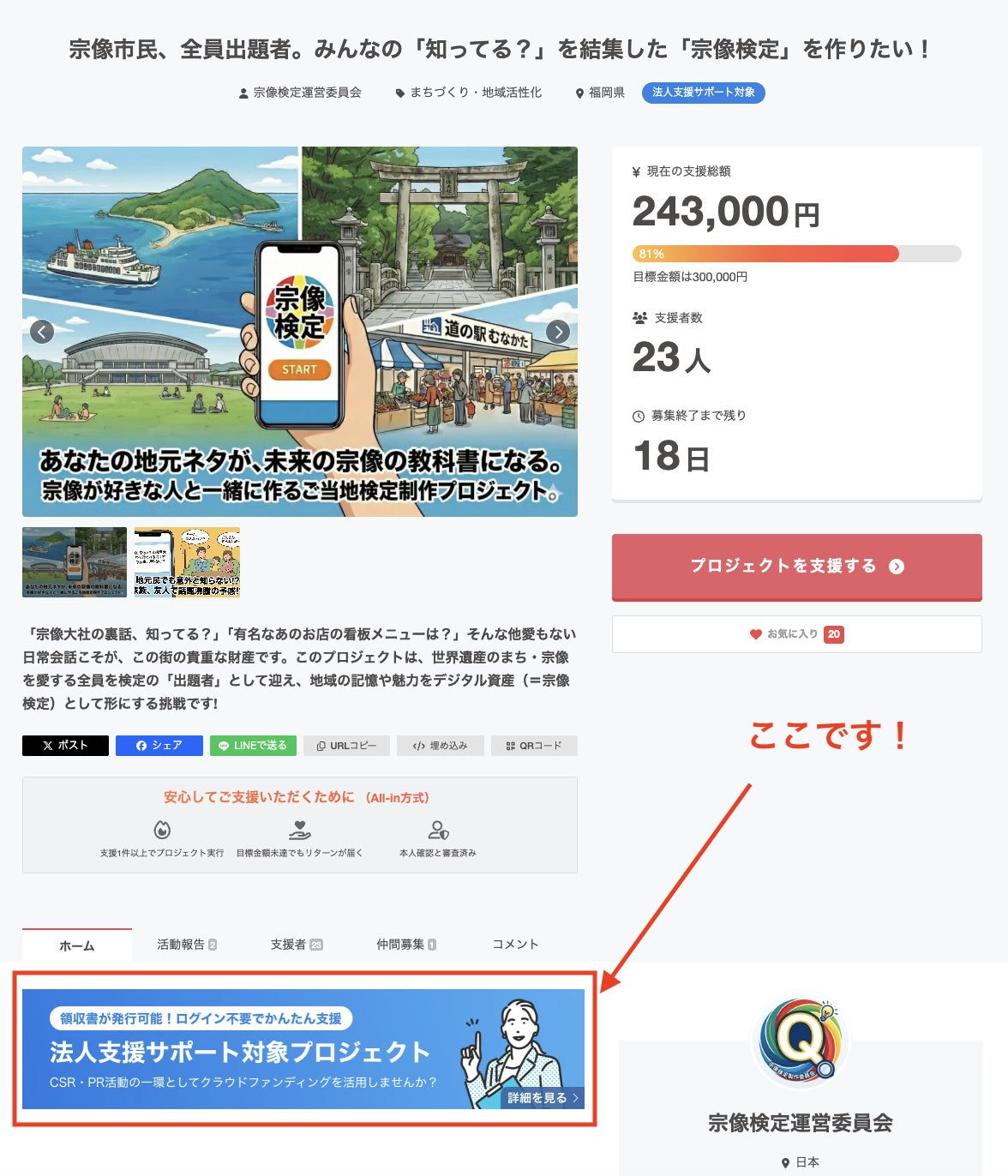This screenshot has width=1008, height=1176.
Task: Open the 支援者 tab
Action: point(297,945)
